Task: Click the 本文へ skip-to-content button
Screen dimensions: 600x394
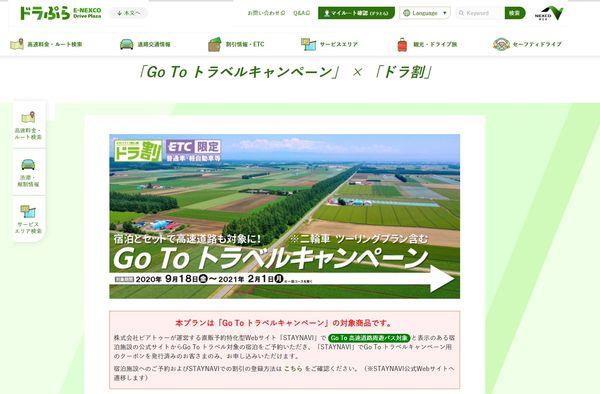Action: 129,13
